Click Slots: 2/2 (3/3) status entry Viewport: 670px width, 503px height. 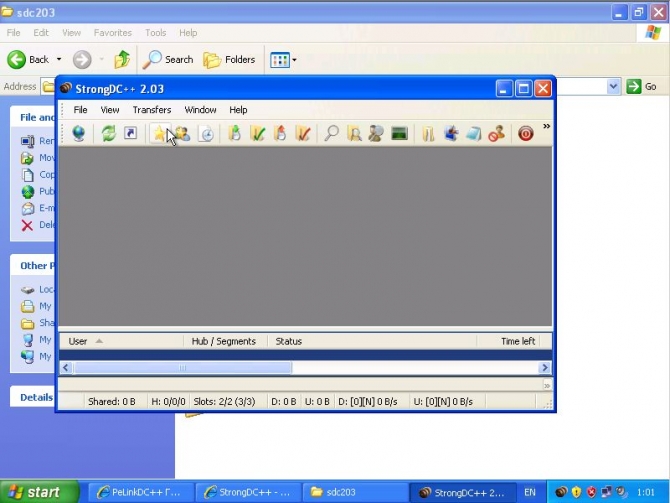pos(224,402)
